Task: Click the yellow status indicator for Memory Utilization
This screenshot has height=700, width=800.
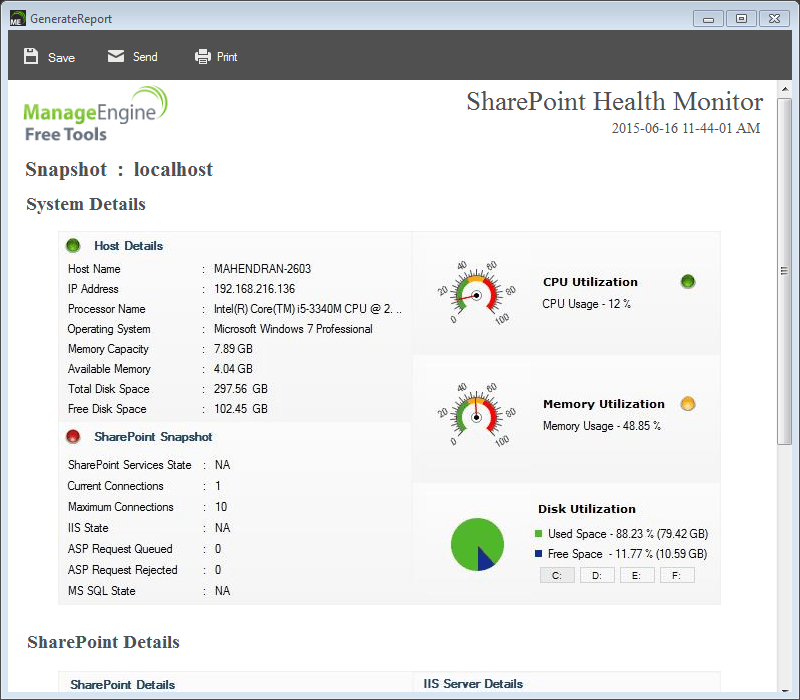Action: [x=687, y=403]
